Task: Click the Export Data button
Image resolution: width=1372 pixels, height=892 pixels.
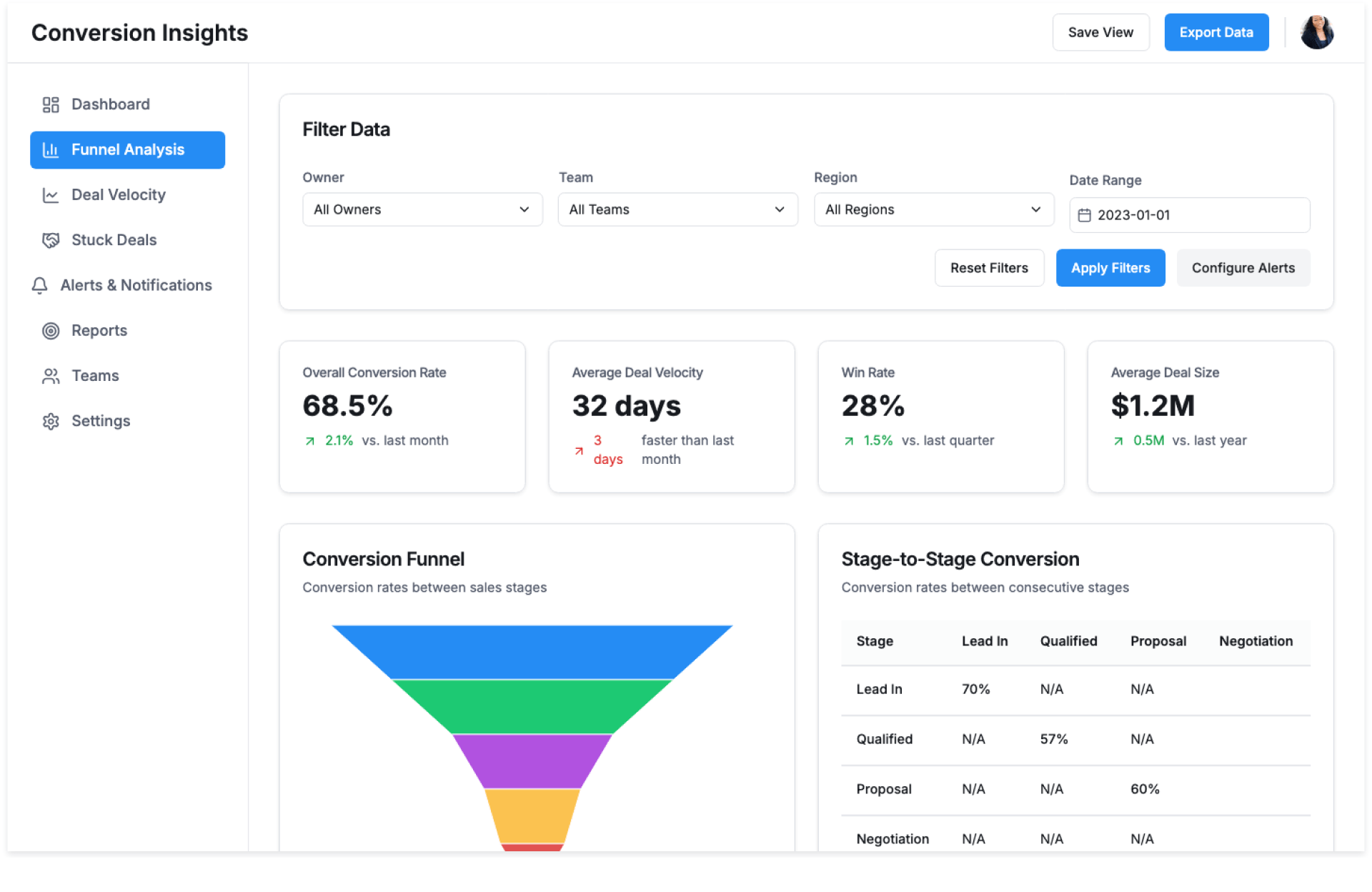Action: (1216, 33)
